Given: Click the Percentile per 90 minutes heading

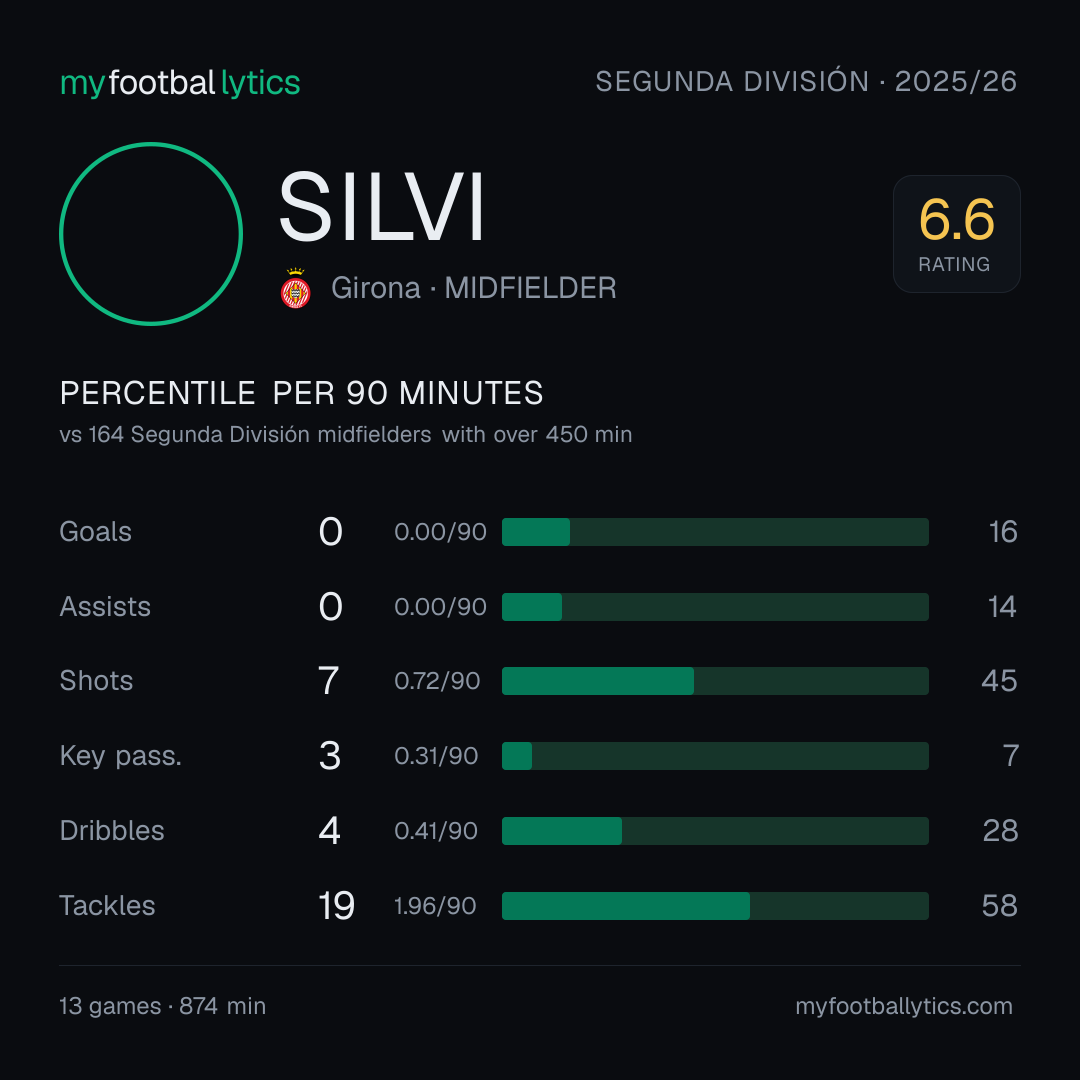Looking at the screenshot, I should coord(301,393).
